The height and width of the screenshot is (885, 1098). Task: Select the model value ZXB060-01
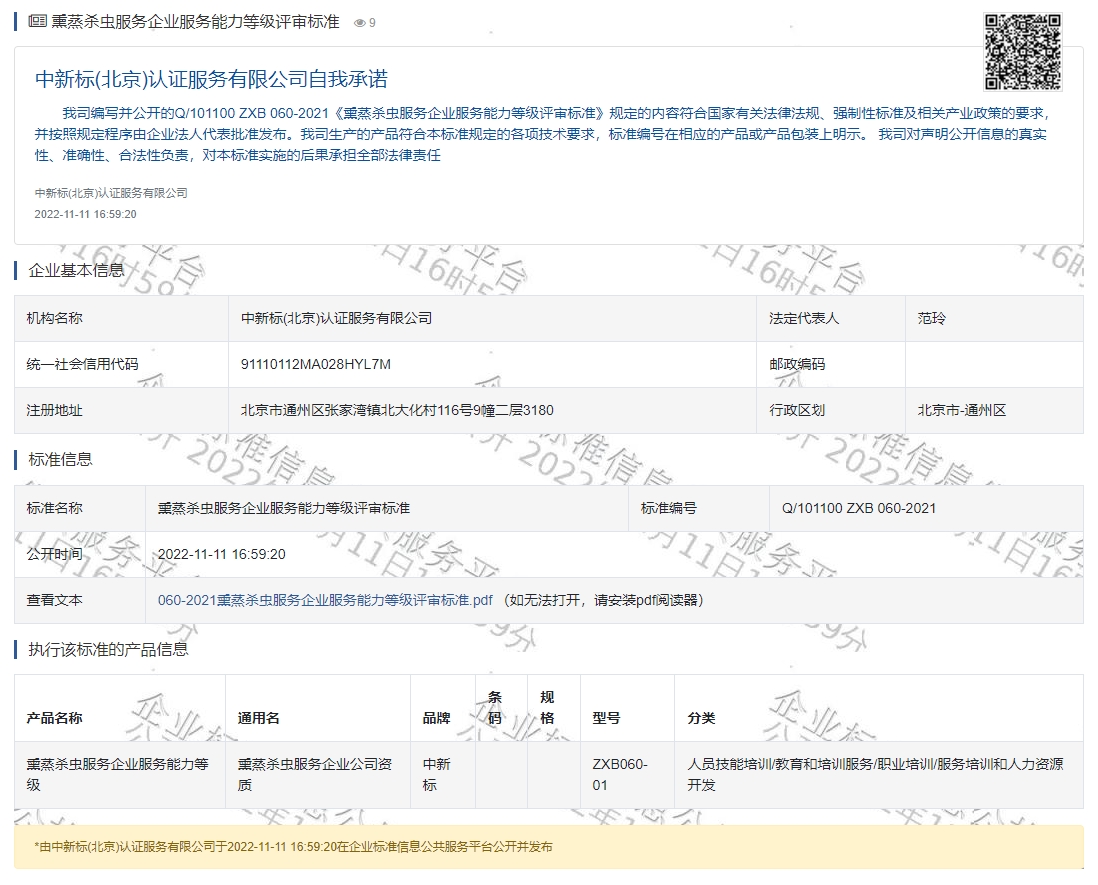(620, 774)
